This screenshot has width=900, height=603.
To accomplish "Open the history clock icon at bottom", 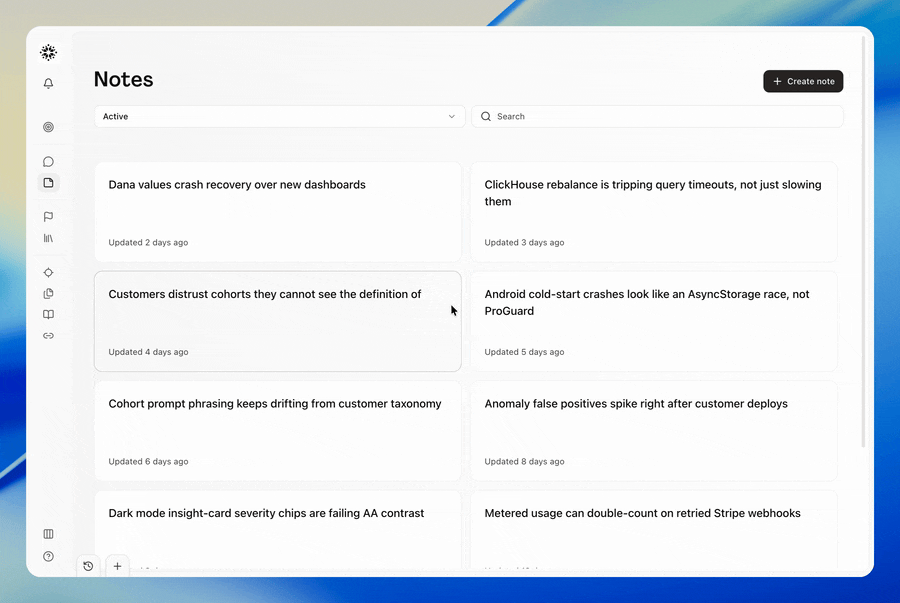I will click(88, 566).
